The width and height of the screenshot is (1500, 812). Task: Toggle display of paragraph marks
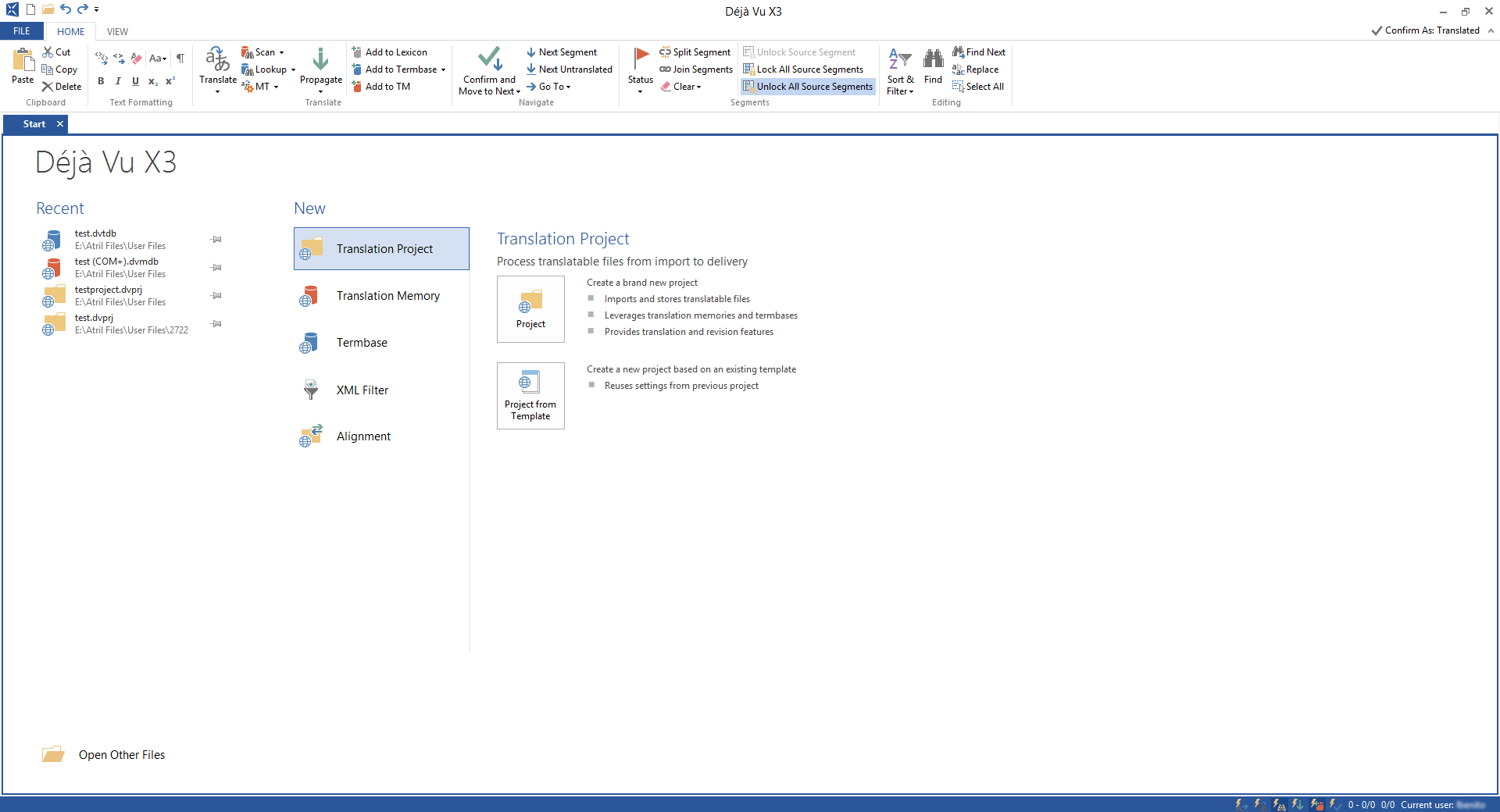click(x=180, y=58)
